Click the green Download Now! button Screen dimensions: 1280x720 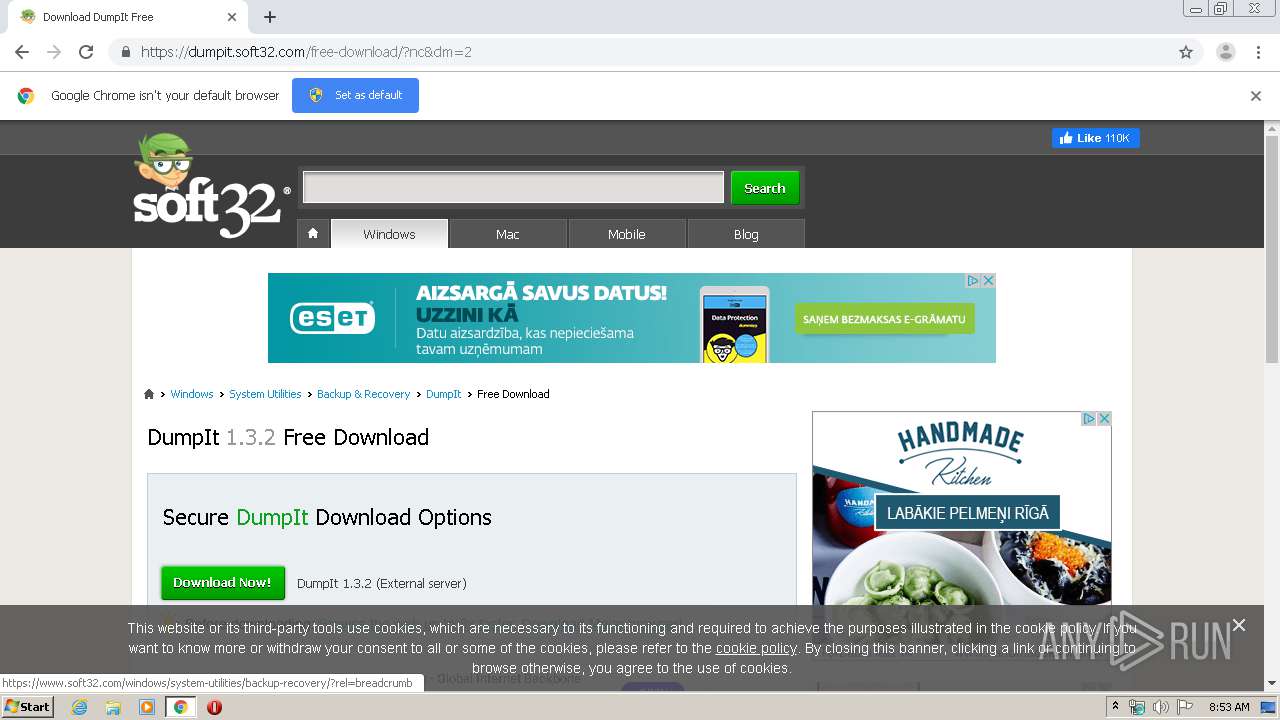coord(222,583)
